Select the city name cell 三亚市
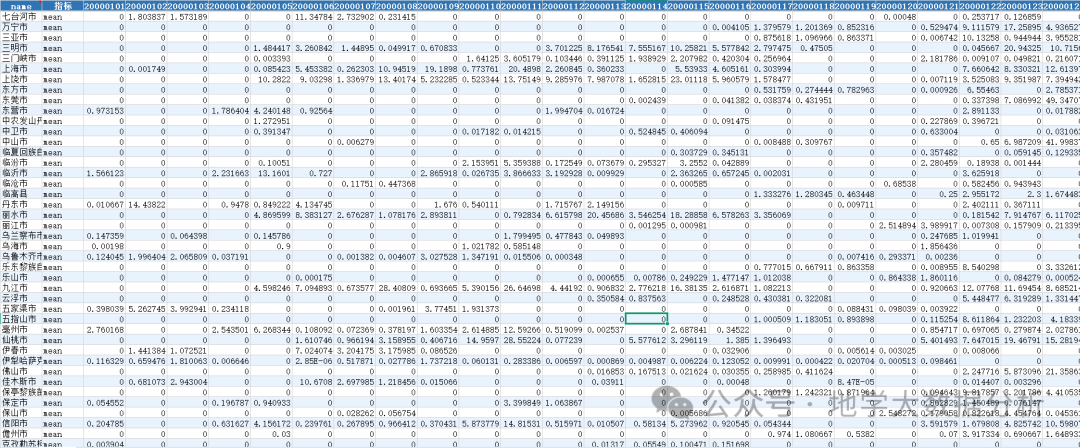The width and height of the screenshot is (1080, 448). [x=21, y=36]
